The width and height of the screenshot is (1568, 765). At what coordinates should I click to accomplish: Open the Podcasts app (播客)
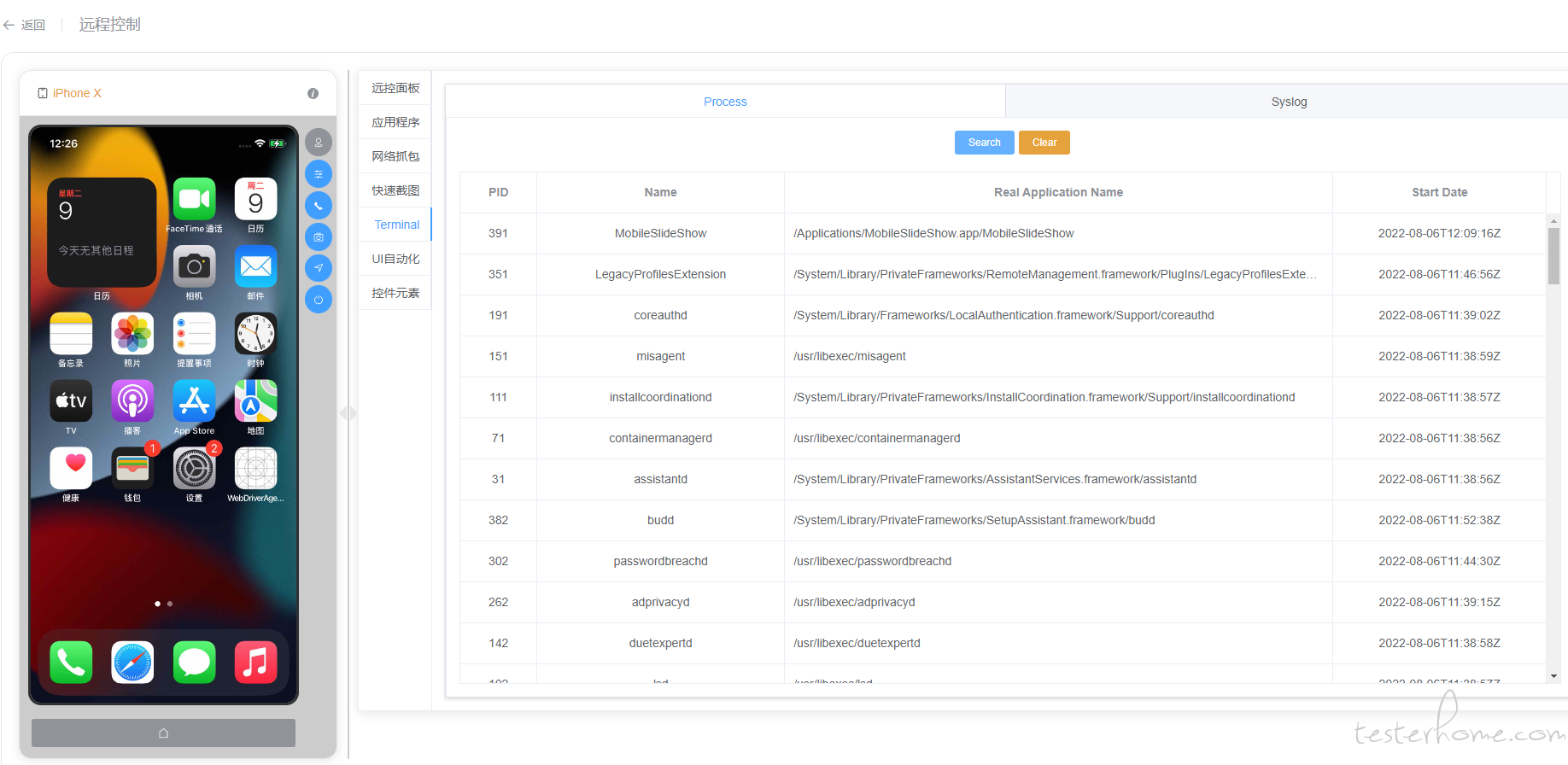point(132,401)
